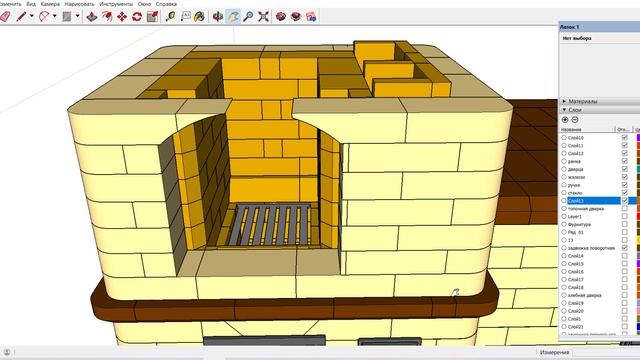Toggle visibility checkbox for Слой10
This screenshot has height=360, width=640.
[624, 138]
